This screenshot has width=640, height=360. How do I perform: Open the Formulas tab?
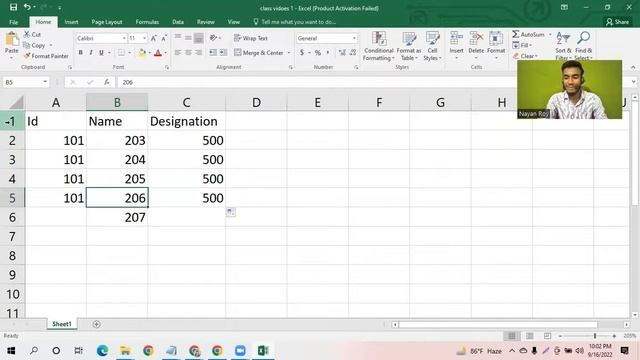pos(147,22)
